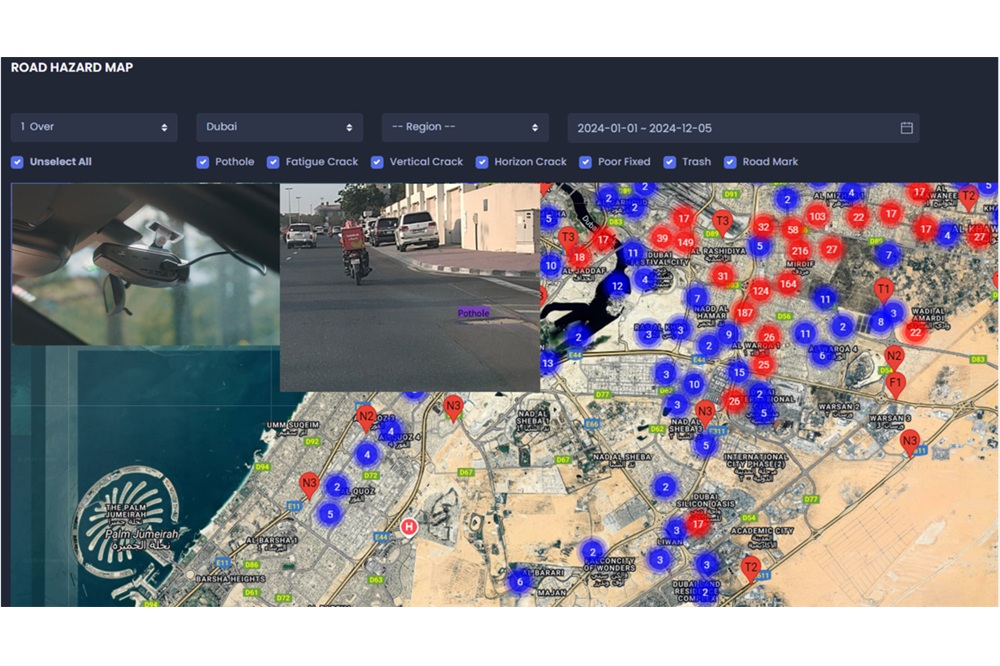The height and width of the screenshot is (666, 1000).
Task: Select the F1 red map pin
Action: [896, 382]
